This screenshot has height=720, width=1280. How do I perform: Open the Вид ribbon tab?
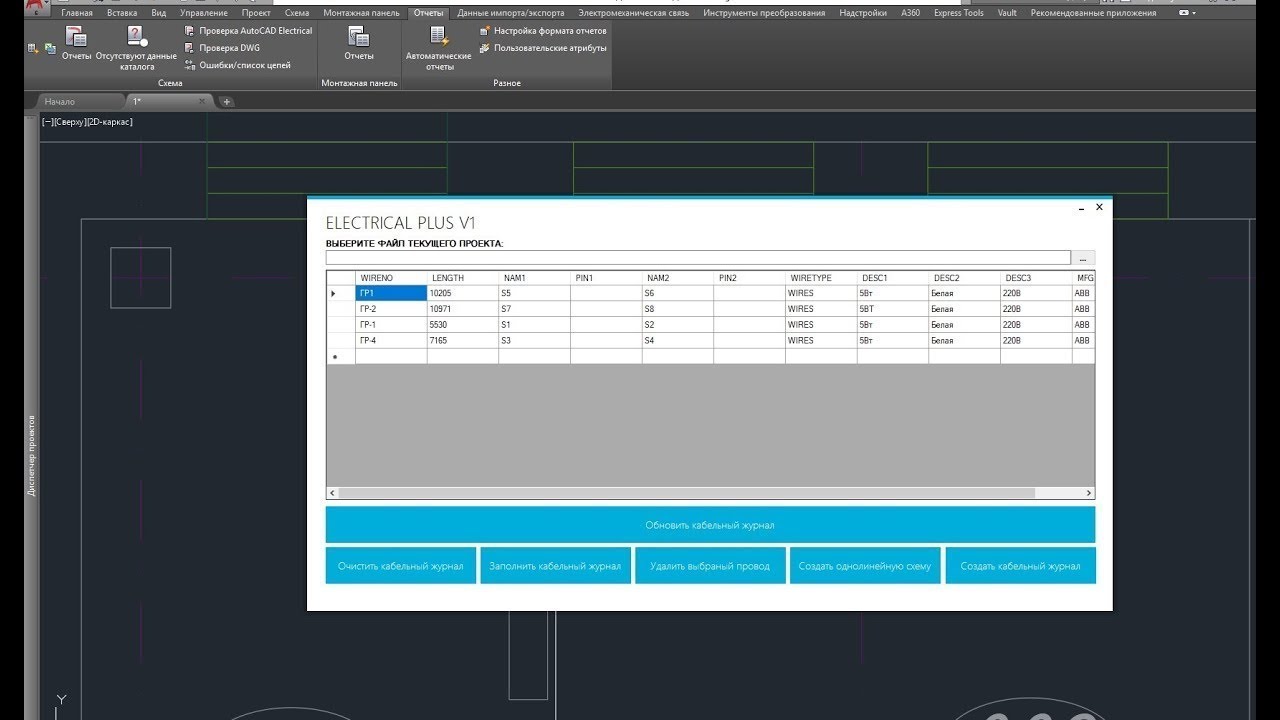pos(159,13)
